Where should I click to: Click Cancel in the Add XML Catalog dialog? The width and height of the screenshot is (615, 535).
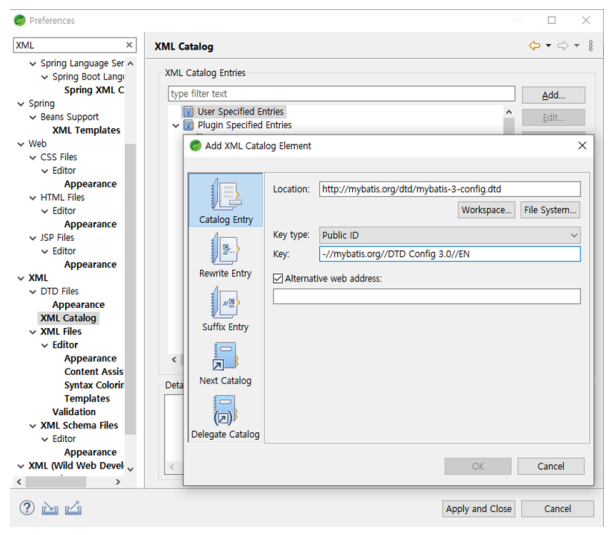click(x=551, y=466)
